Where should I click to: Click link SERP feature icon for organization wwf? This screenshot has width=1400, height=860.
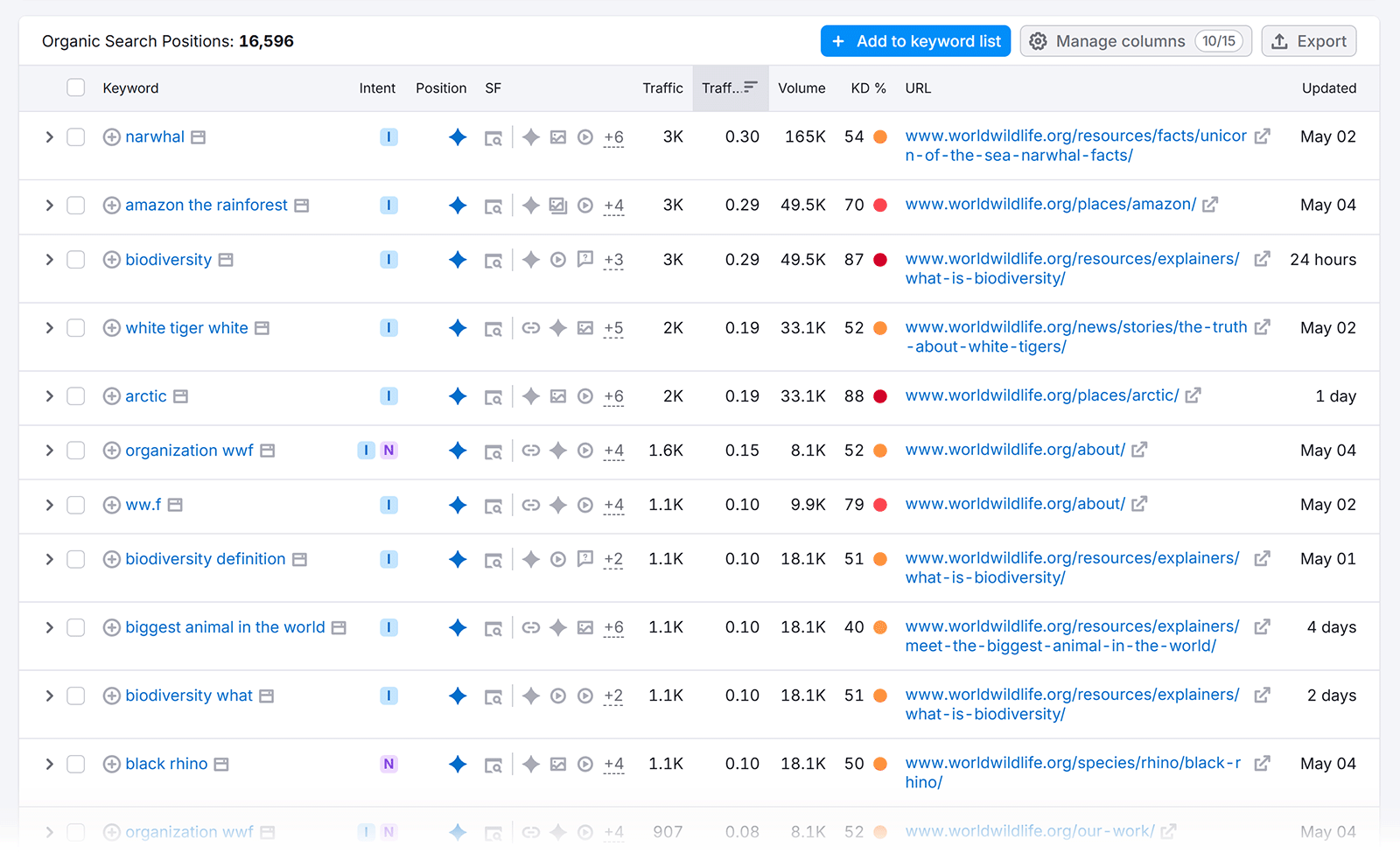coord(531,451)
